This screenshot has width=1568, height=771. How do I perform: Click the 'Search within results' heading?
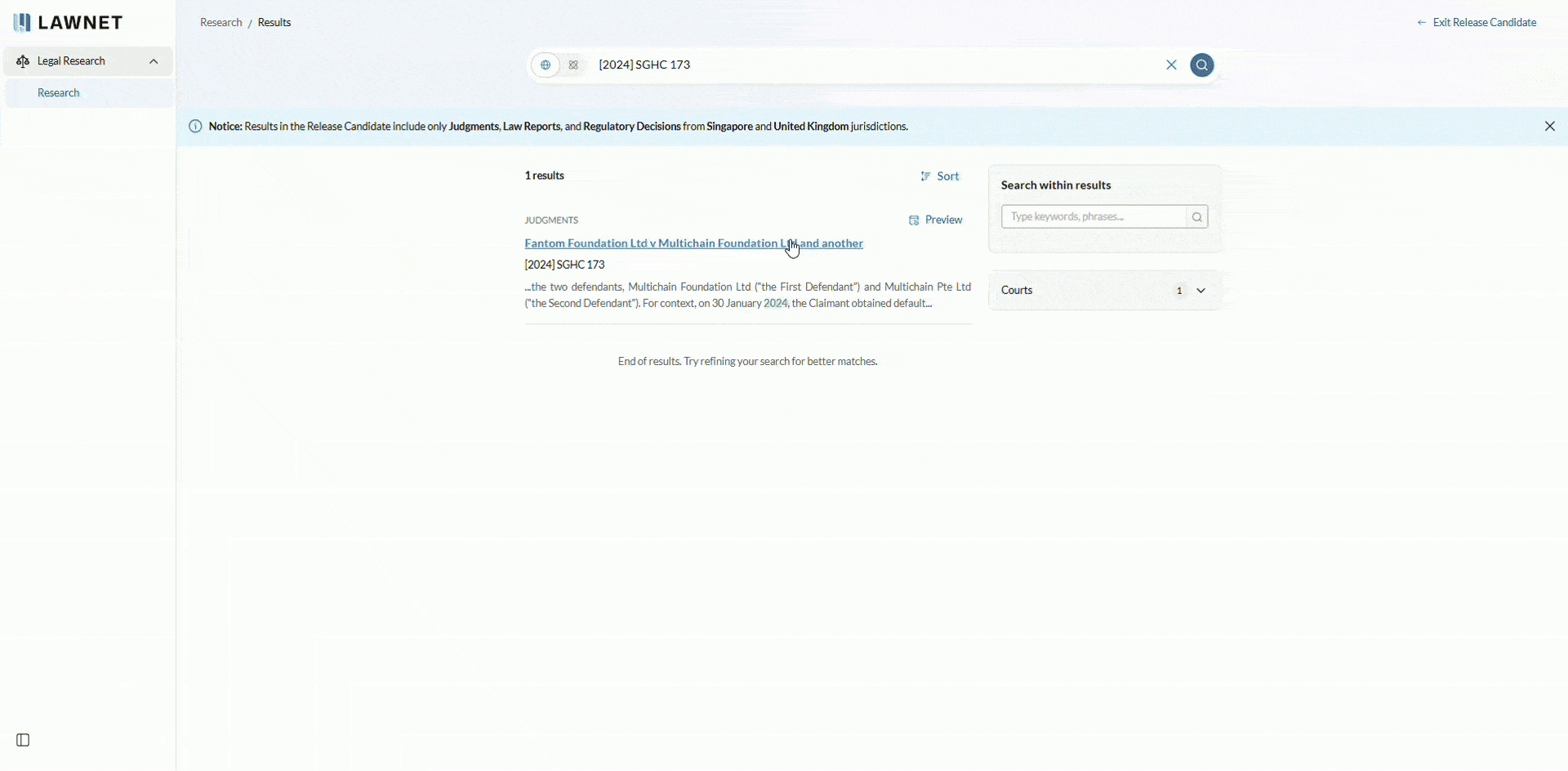pyautogui.click(x=1057, y=186)
